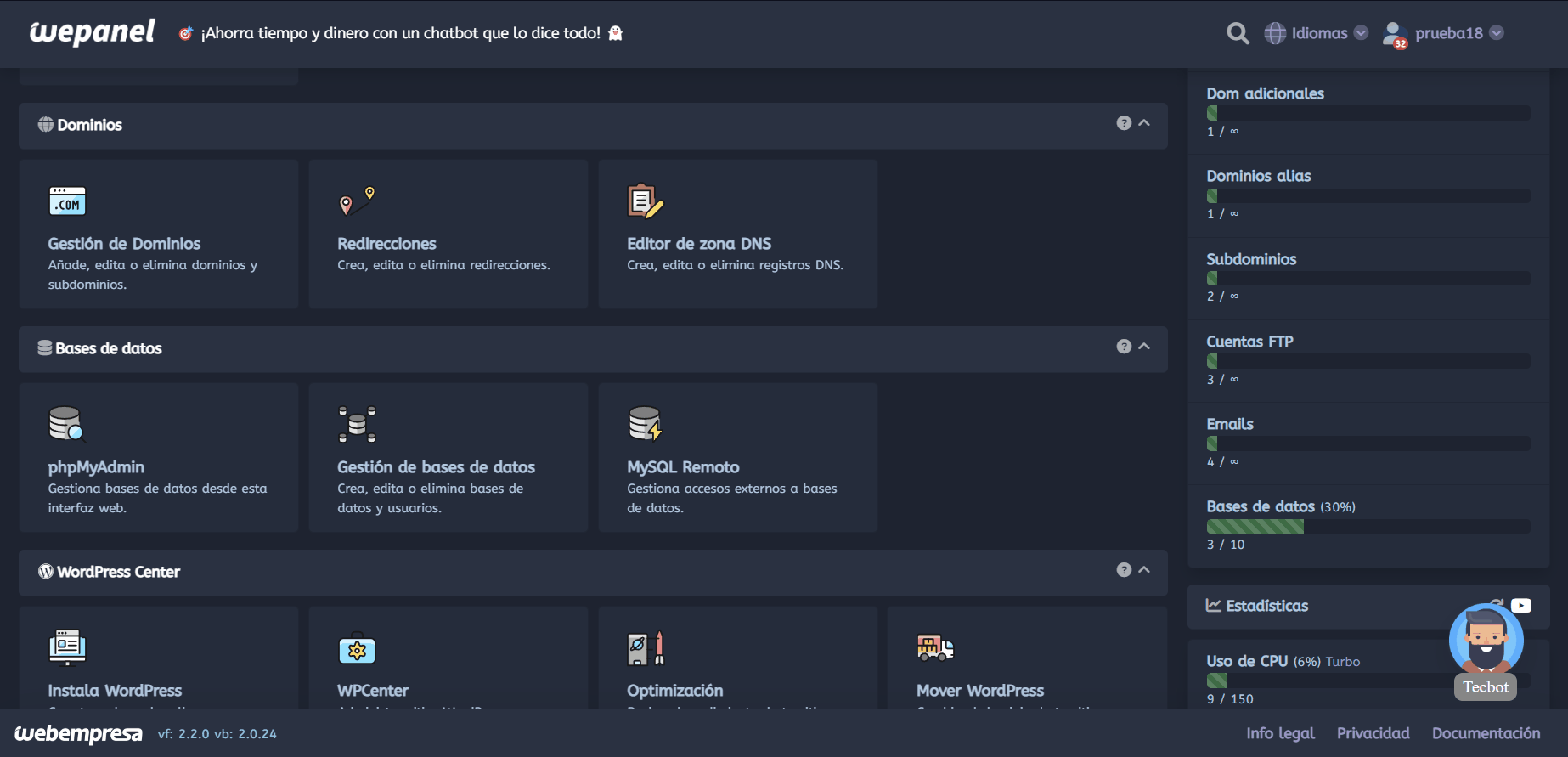
Task: Click the Mover WordPress truck icon
Action: [935, 647]
